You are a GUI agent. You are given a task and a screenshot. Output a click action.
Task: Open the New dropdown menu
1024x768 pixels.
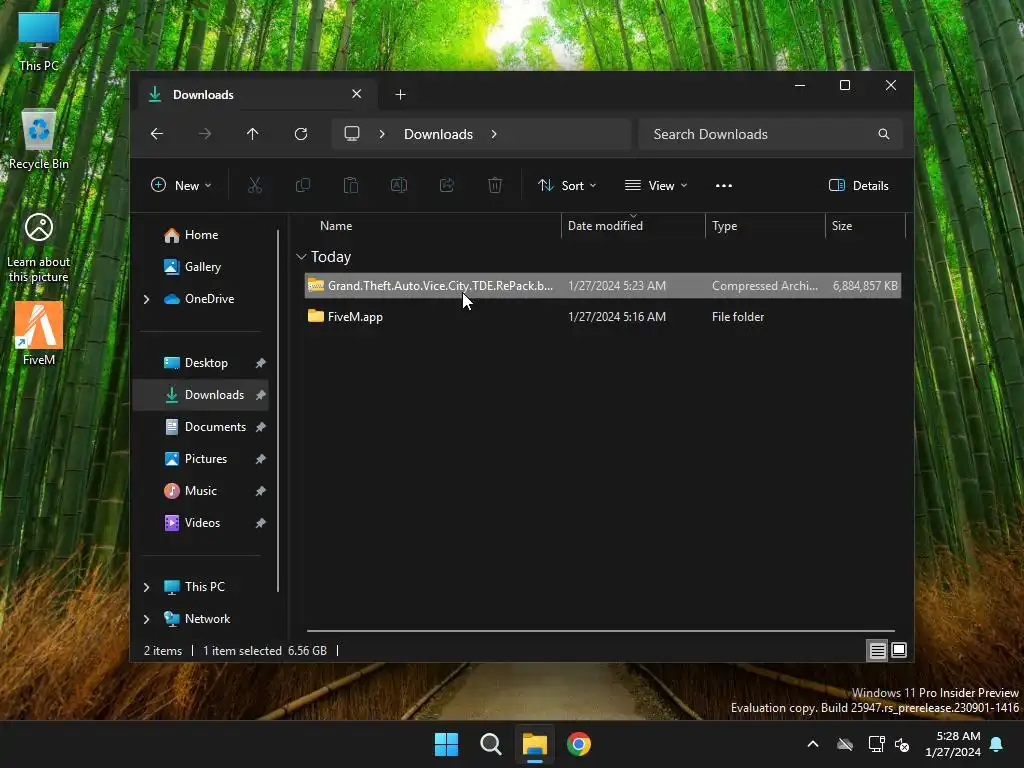(x=181, y=185)
